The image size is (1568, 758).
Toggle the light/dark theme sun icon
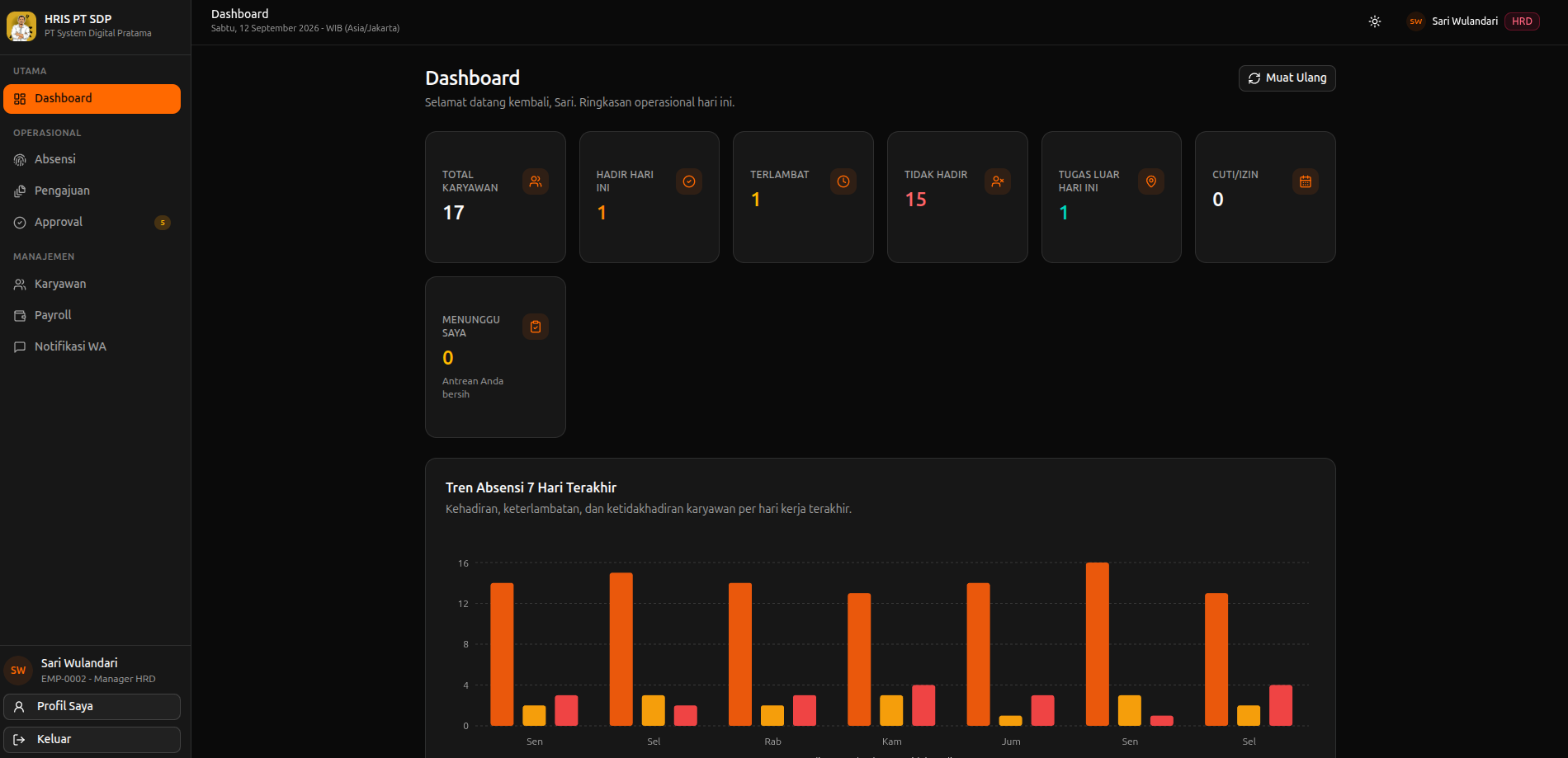click(x=1375, y=21)
